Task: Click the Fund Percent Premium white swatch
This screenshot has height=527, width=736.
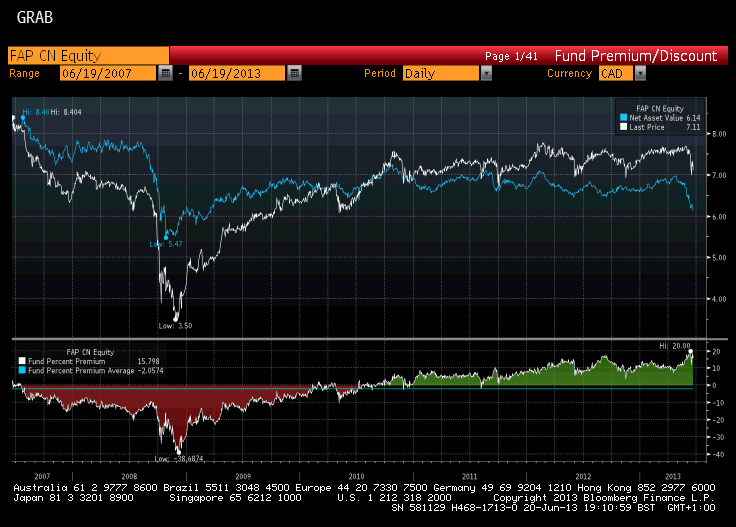Action: (x=22, y=361)
